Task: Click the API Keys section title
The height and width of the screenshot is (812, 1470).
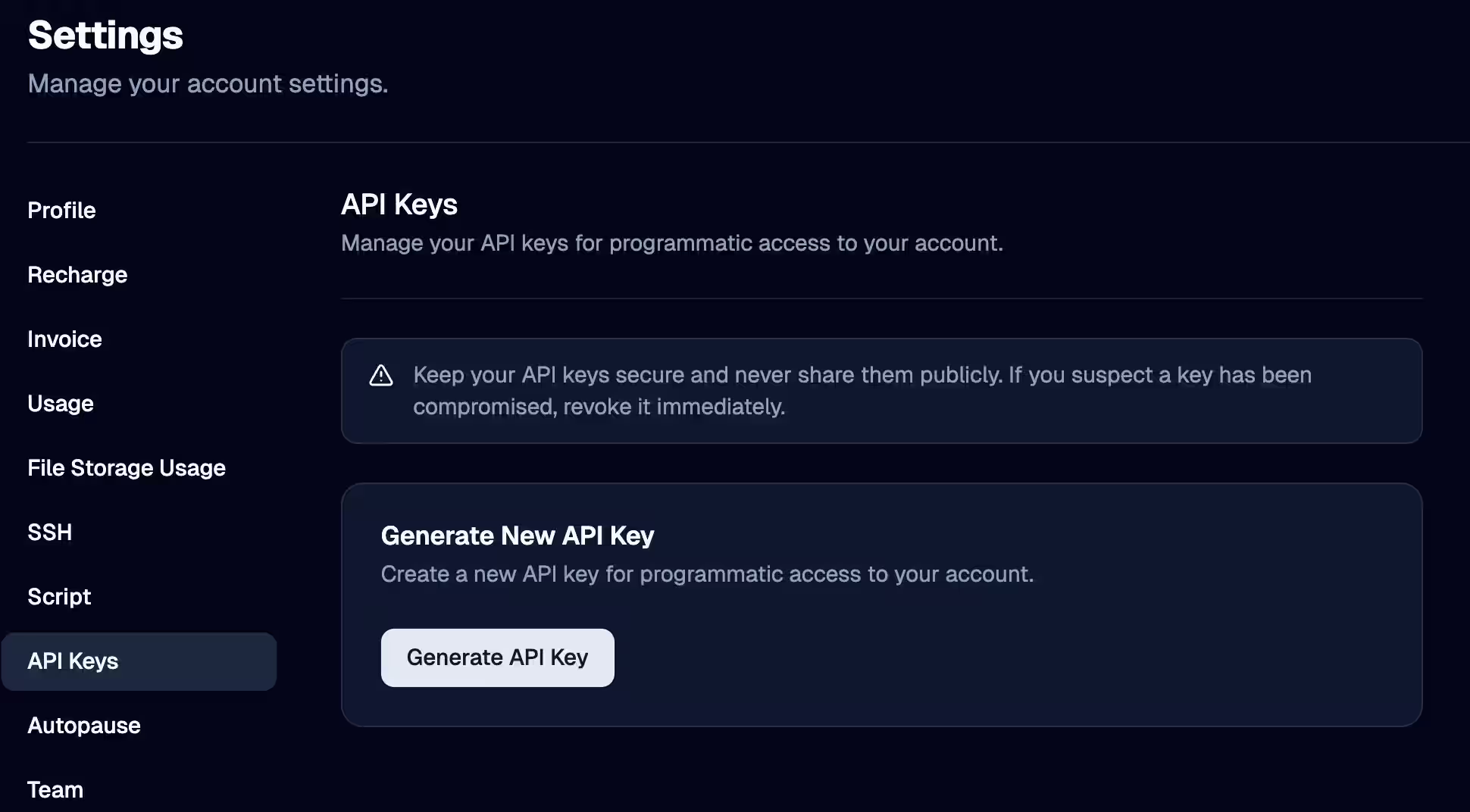Action: point(399,204)
